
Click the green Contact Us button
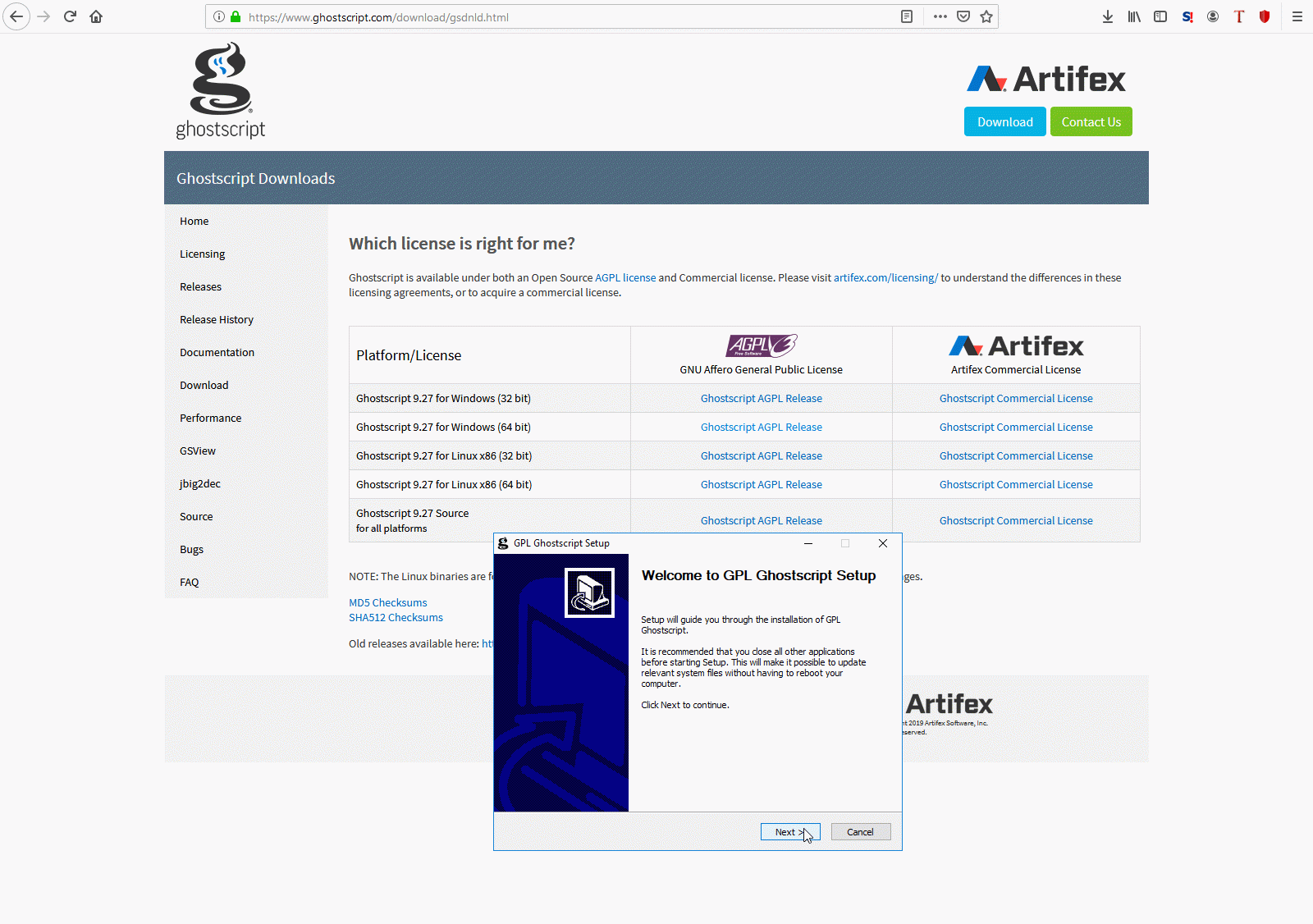click(1091, 121)
